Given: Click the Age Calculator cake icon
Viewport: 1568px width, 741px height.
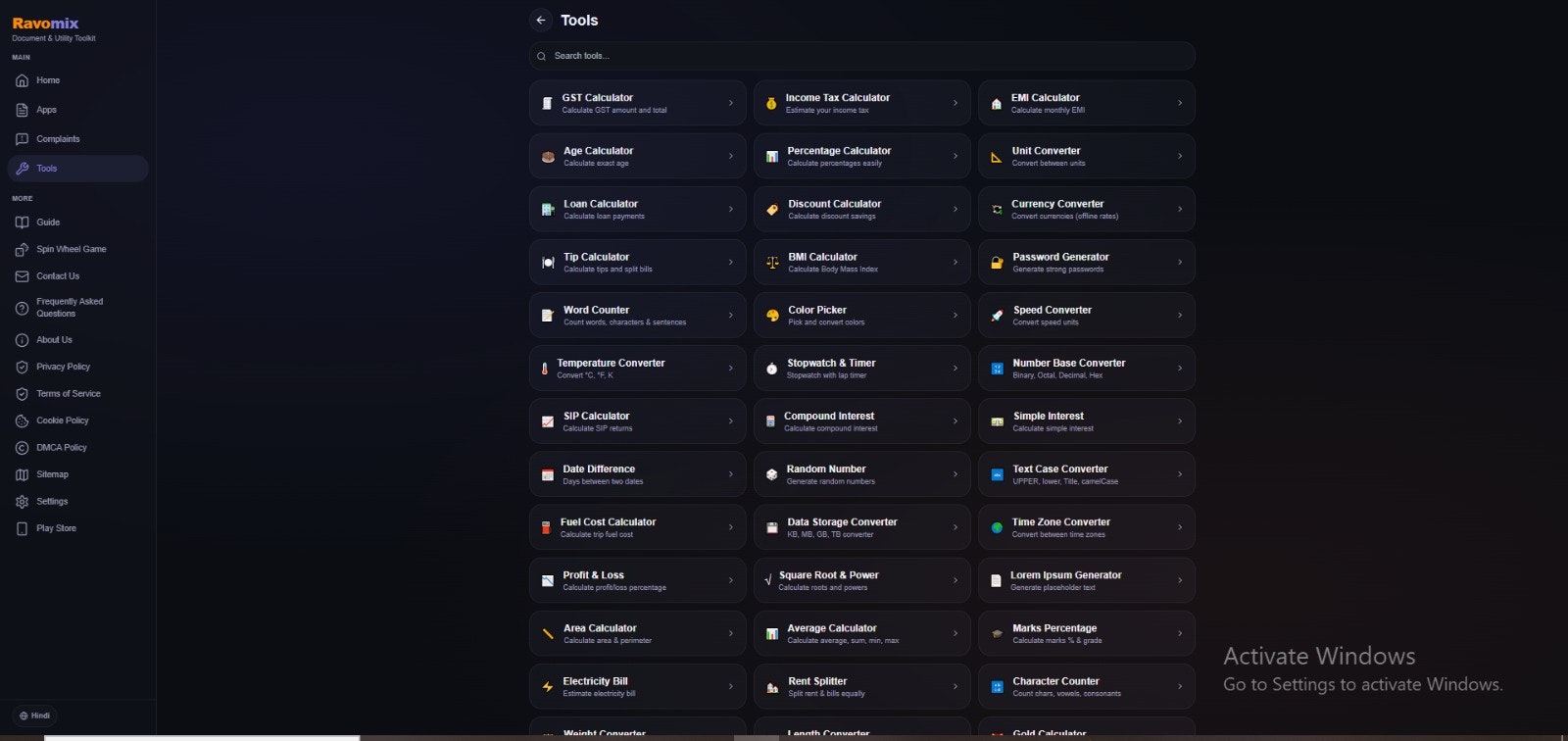Looking at the screenshot, I should click(548, 156).
